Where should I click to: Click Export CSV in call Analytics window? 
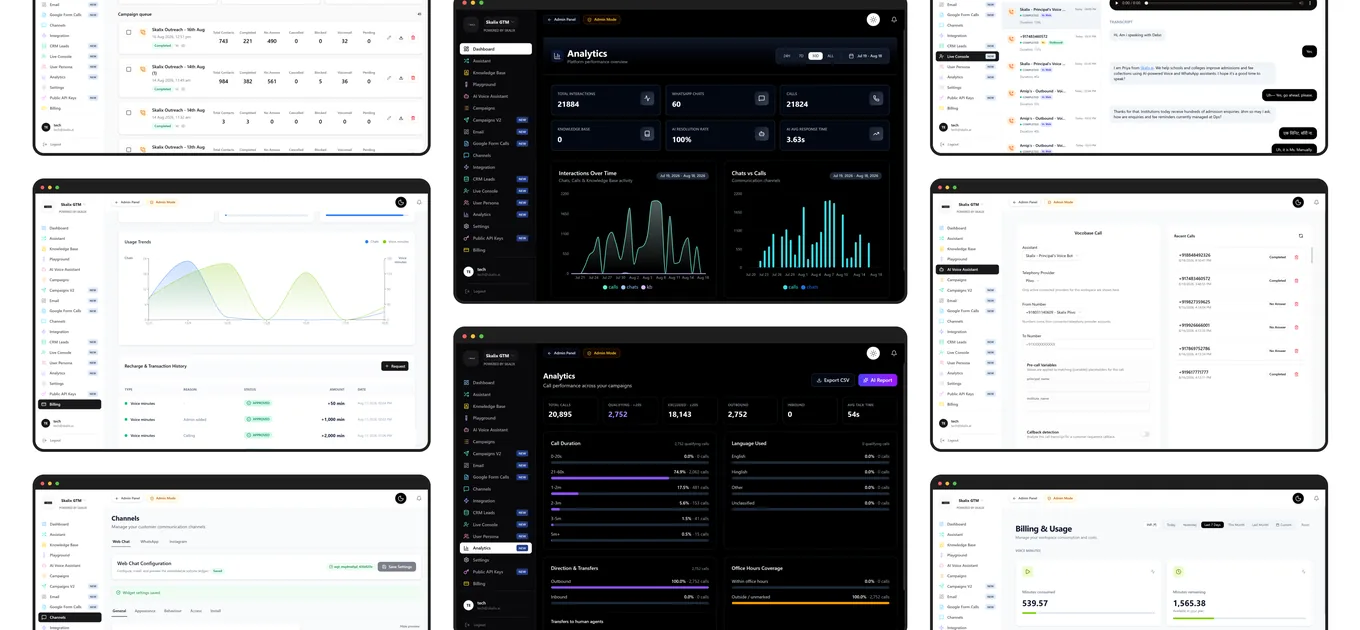coord(833,380)
